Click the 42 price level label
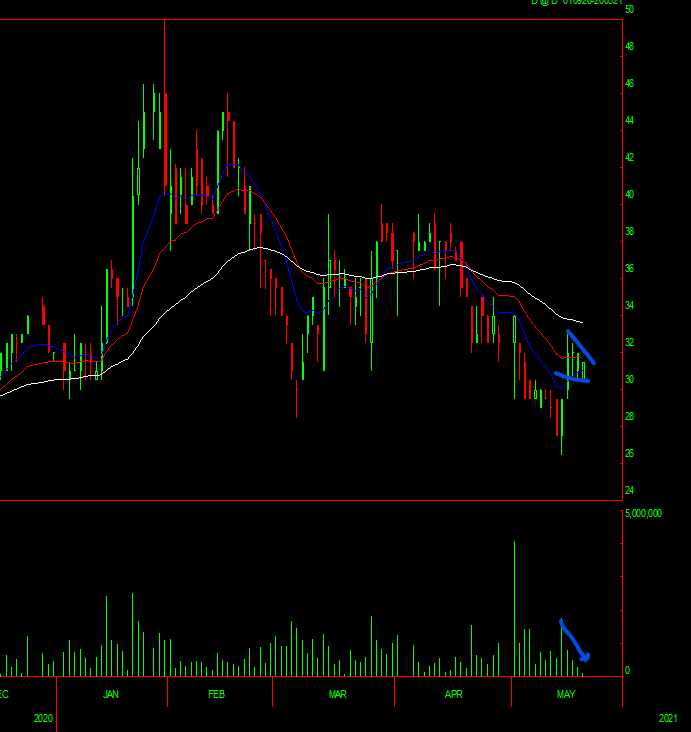Image resolution: width=691 pixels, height=732 pixels. click(629, 157)
